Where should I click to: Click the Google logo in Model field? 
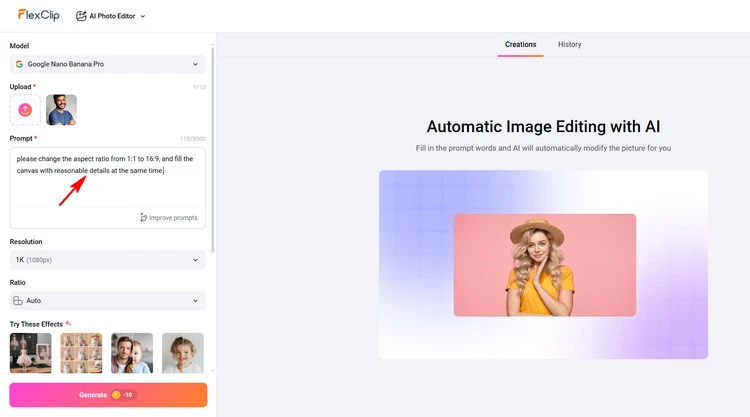tap(19, 64)
